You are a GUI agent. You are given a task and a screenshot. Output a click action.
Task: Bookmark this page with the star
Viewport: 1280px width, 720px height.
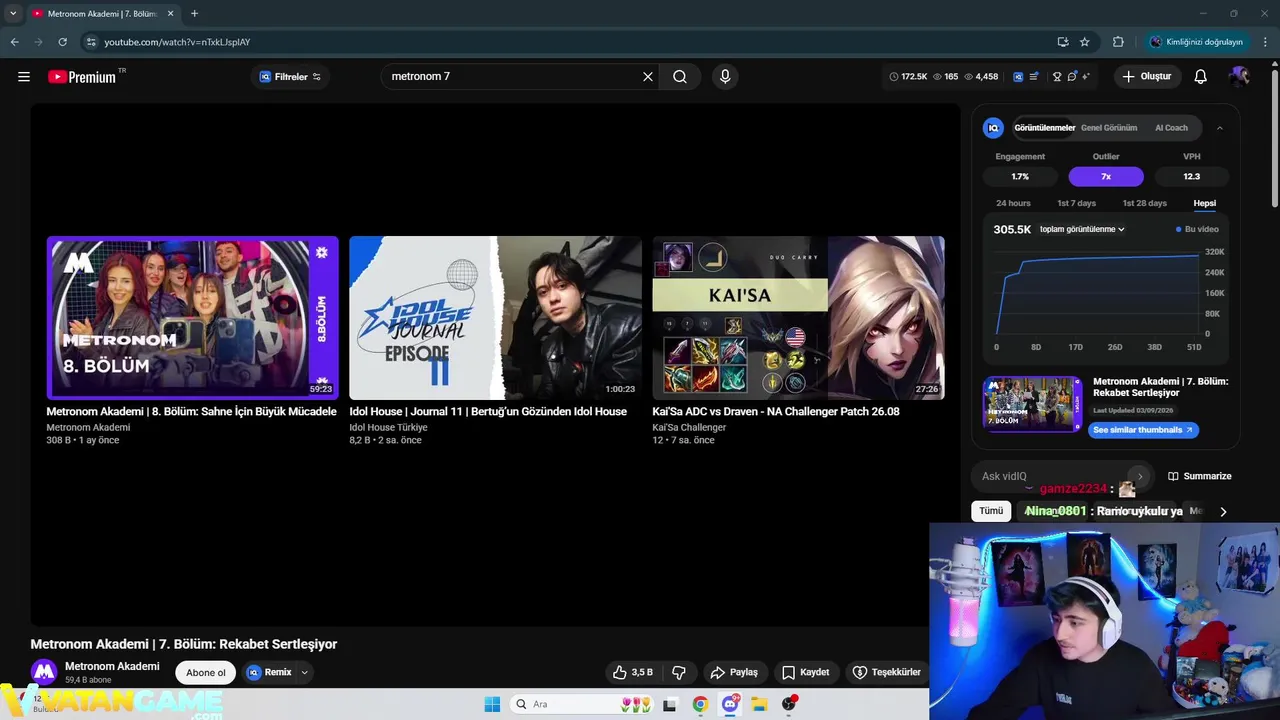point(1084,42)
